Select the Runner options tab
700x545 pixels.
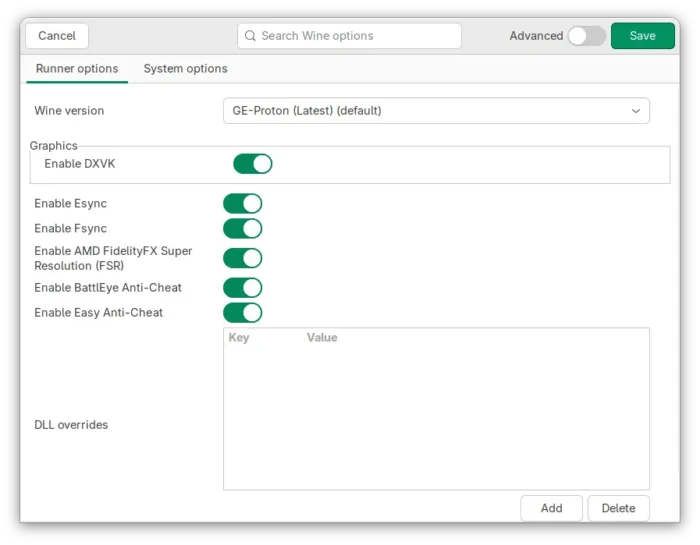[x=77, y=69]
